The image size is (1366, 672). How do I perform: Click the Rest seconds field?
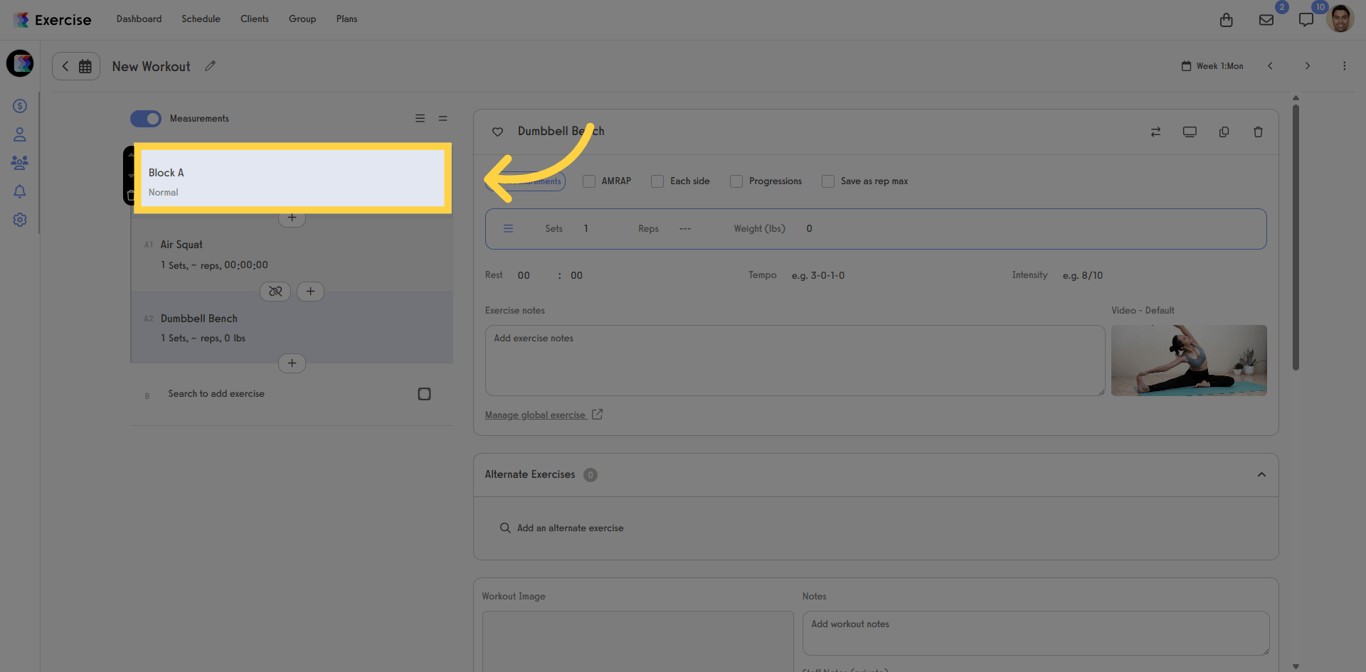(577, 275)
